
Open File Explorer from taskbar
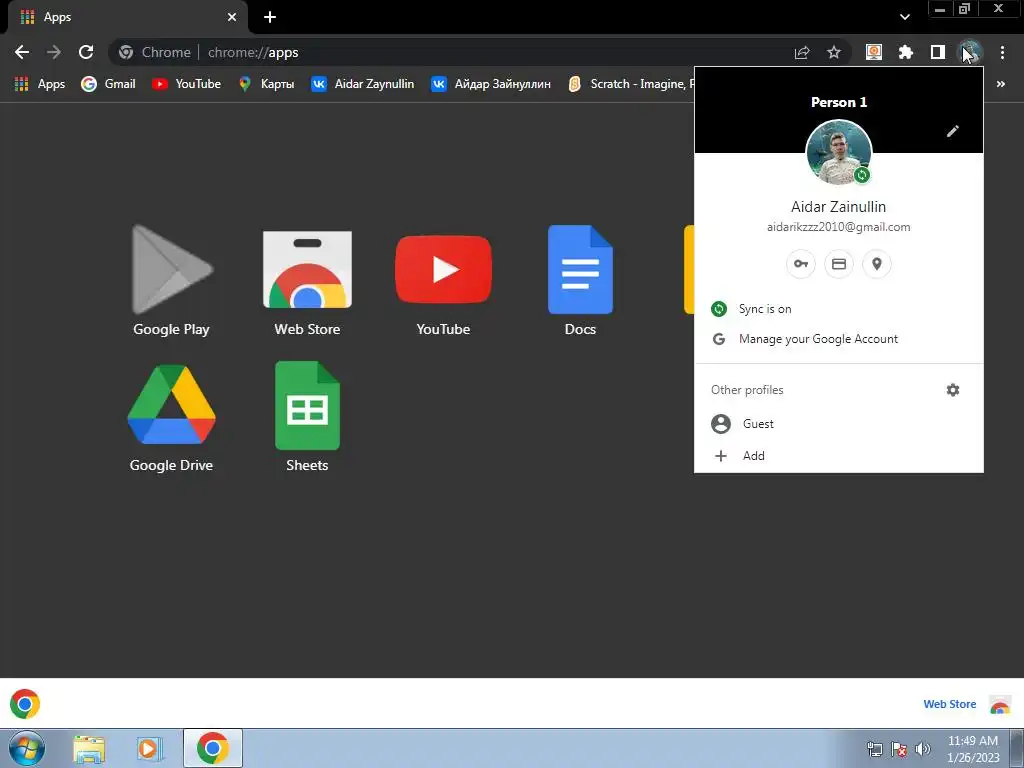pyautogui.click(x=89, y=748)
